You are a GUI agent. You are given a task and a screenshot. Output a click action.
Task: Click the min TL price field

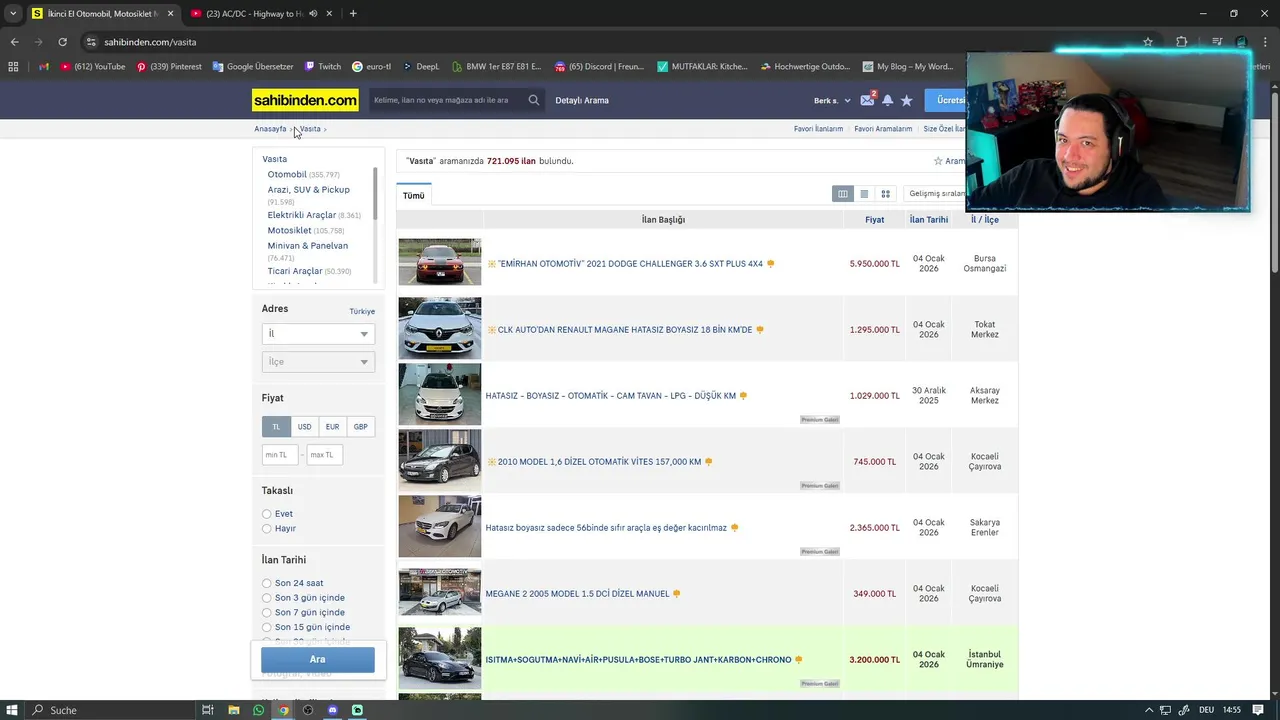(x=280, y=455)
